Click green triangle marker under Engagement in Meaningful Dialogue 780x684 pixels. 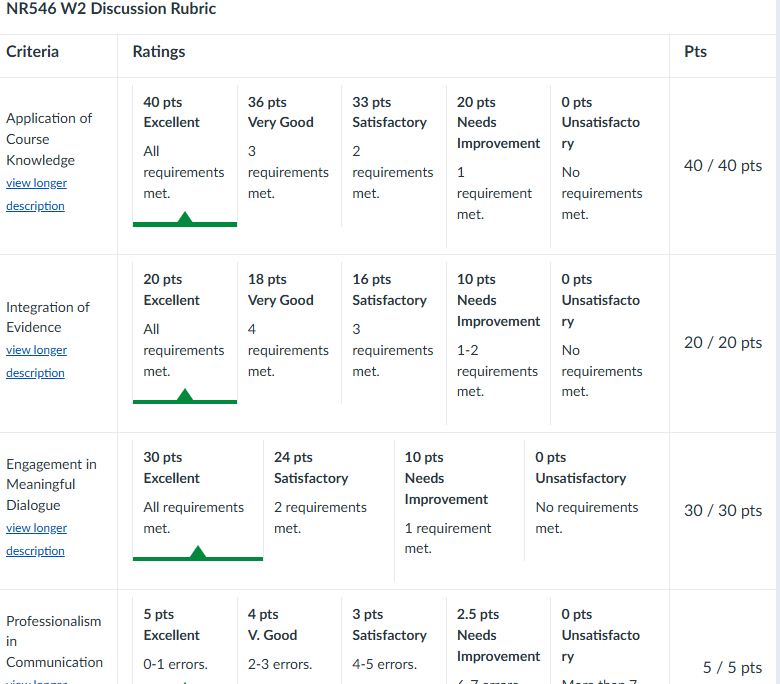point(198,553)
